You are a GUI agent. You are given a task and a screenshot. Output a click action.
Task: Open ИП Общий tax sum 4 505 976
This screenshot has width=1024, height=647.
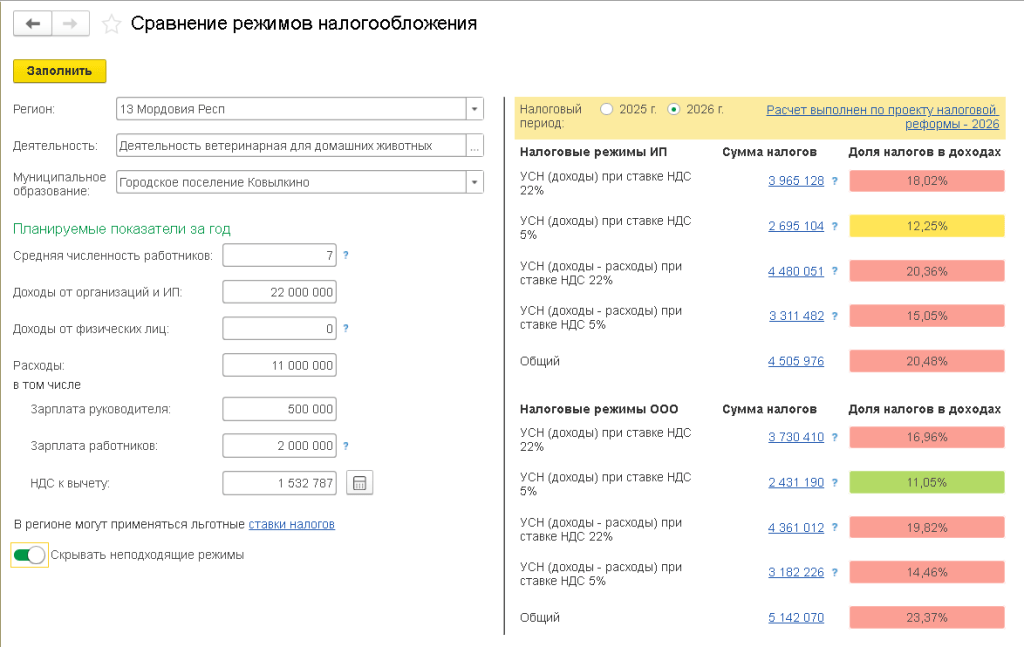click(x=795, y=361)
